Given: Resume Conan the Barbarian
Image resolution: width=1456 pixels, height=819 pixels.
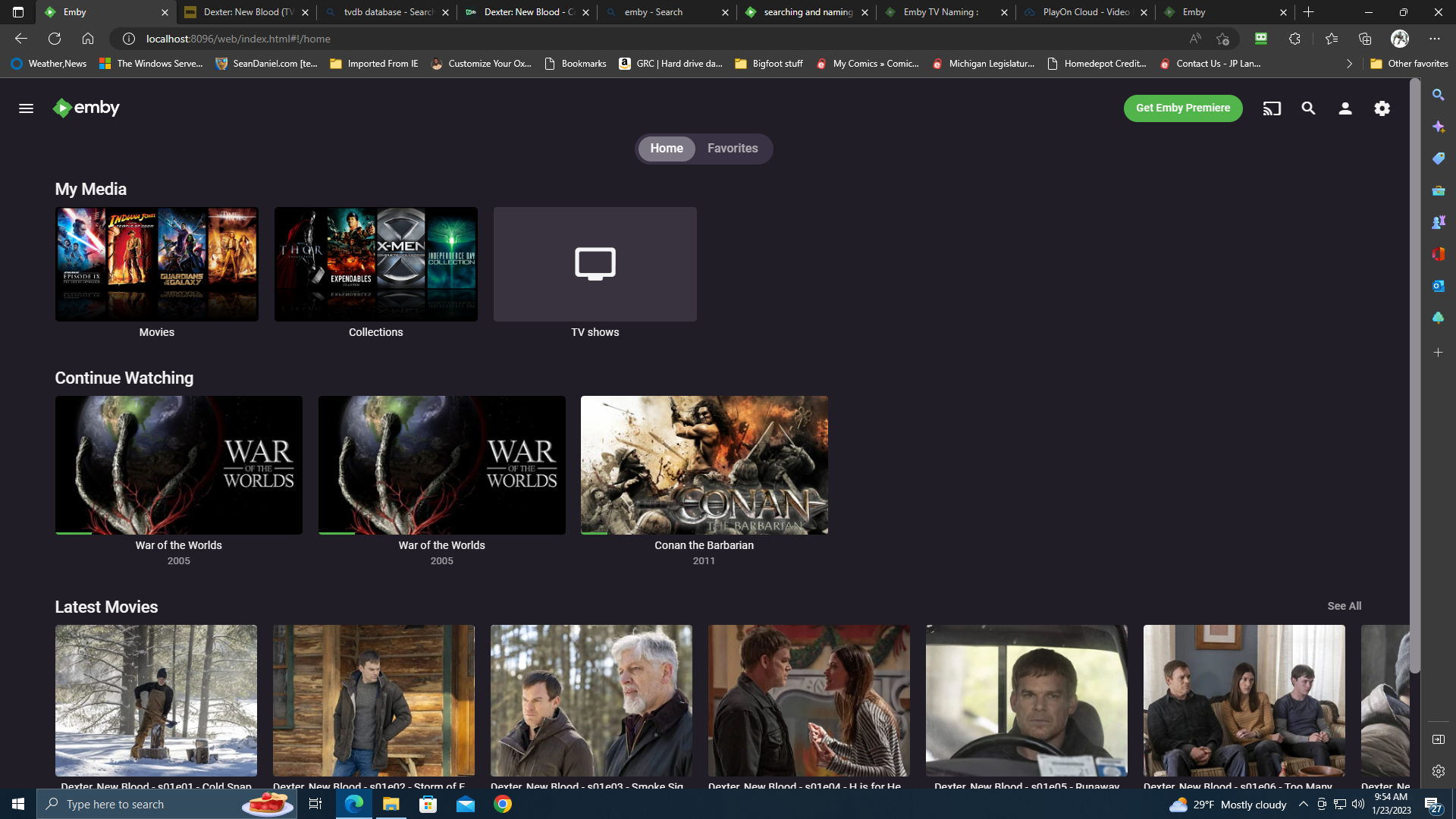Looking at the screenshot, I should point(704,465).
